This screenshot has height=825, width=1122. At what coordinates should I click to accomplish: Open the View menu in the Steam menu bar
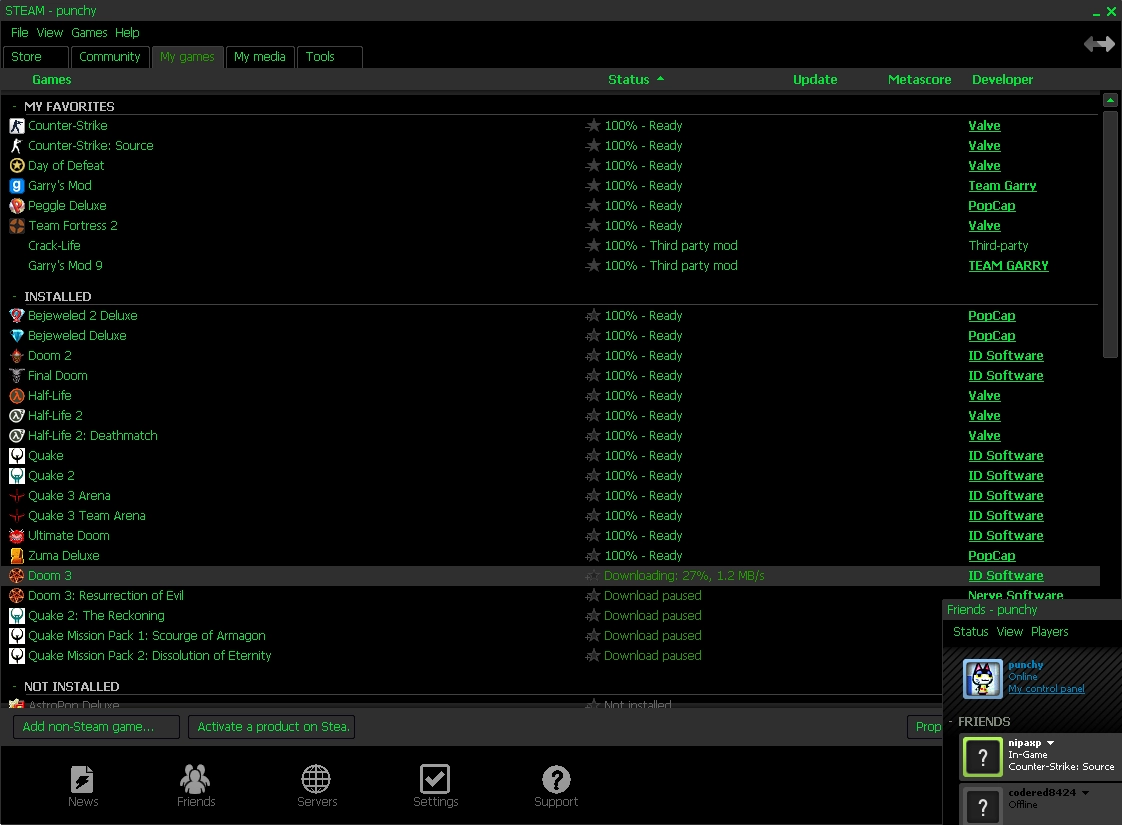pyautogui.click(x=49, y=33)
